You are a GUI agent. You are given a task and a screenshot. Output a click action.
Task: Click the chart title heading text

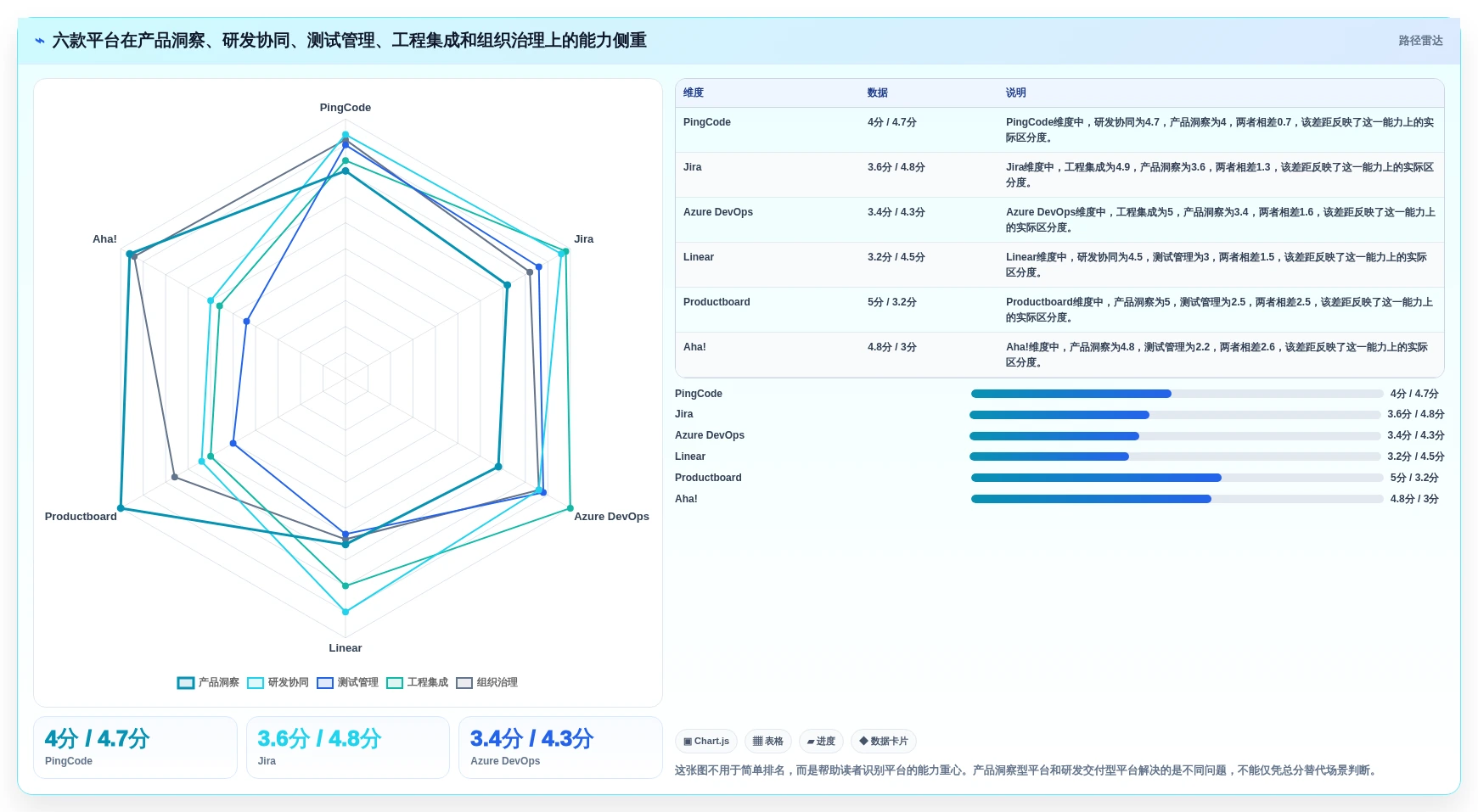click(349, 41)
